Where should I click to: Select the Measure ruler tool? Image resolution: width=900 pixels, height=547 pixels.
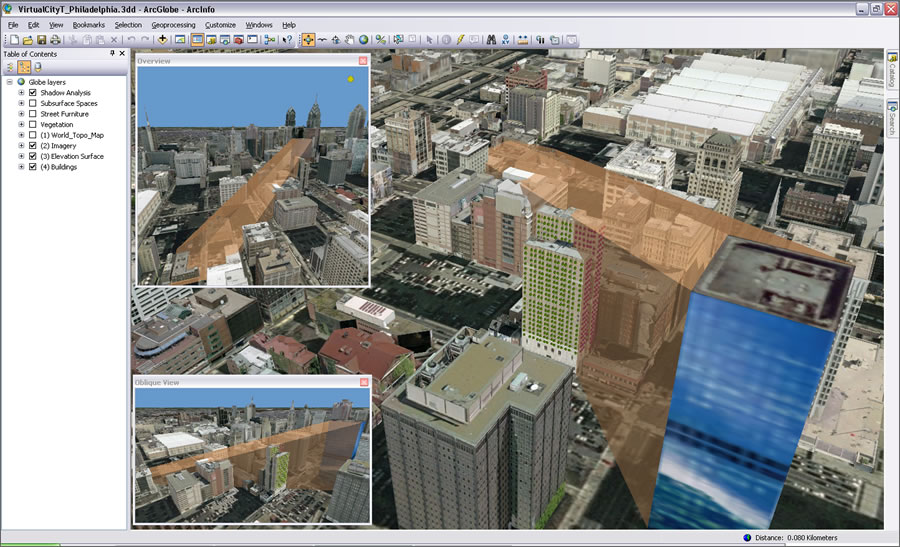click(523, 40)
